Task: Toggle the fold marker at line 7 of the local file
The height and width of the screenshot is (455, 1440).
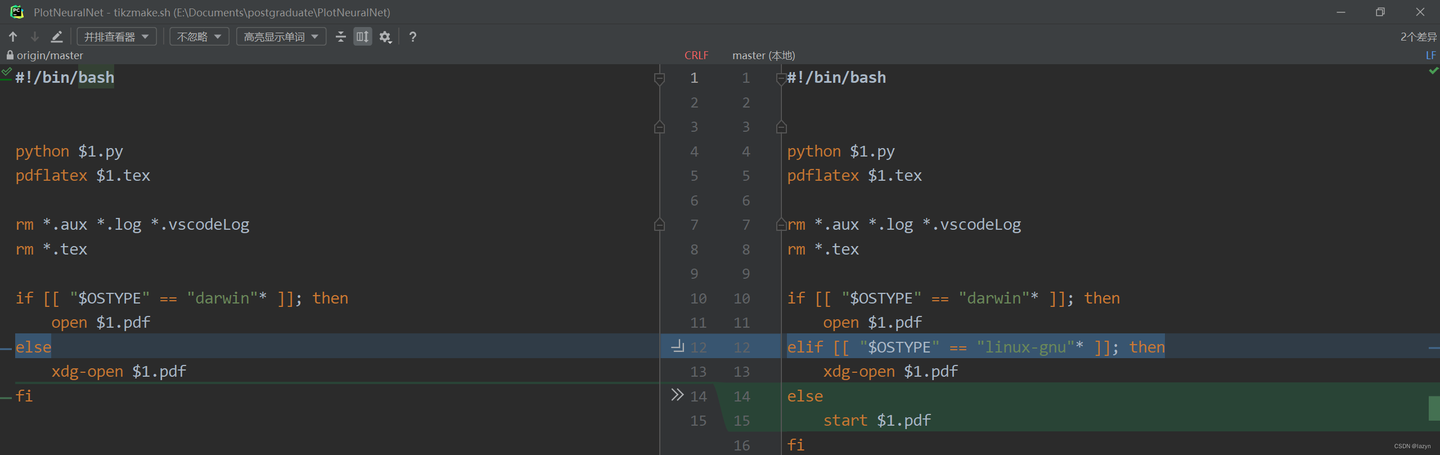Action: click(781, 225)
